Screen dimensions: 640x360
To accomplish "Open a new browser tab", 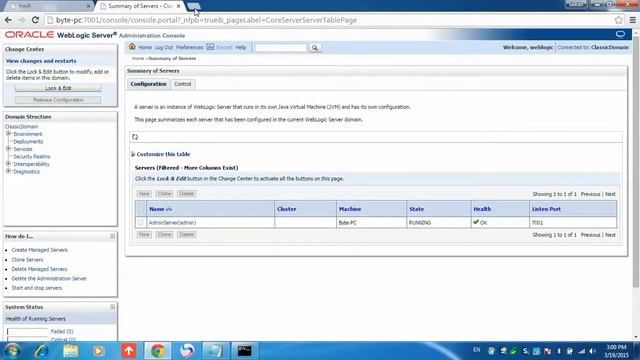I will pyautogui.click(x=193, y=6).
